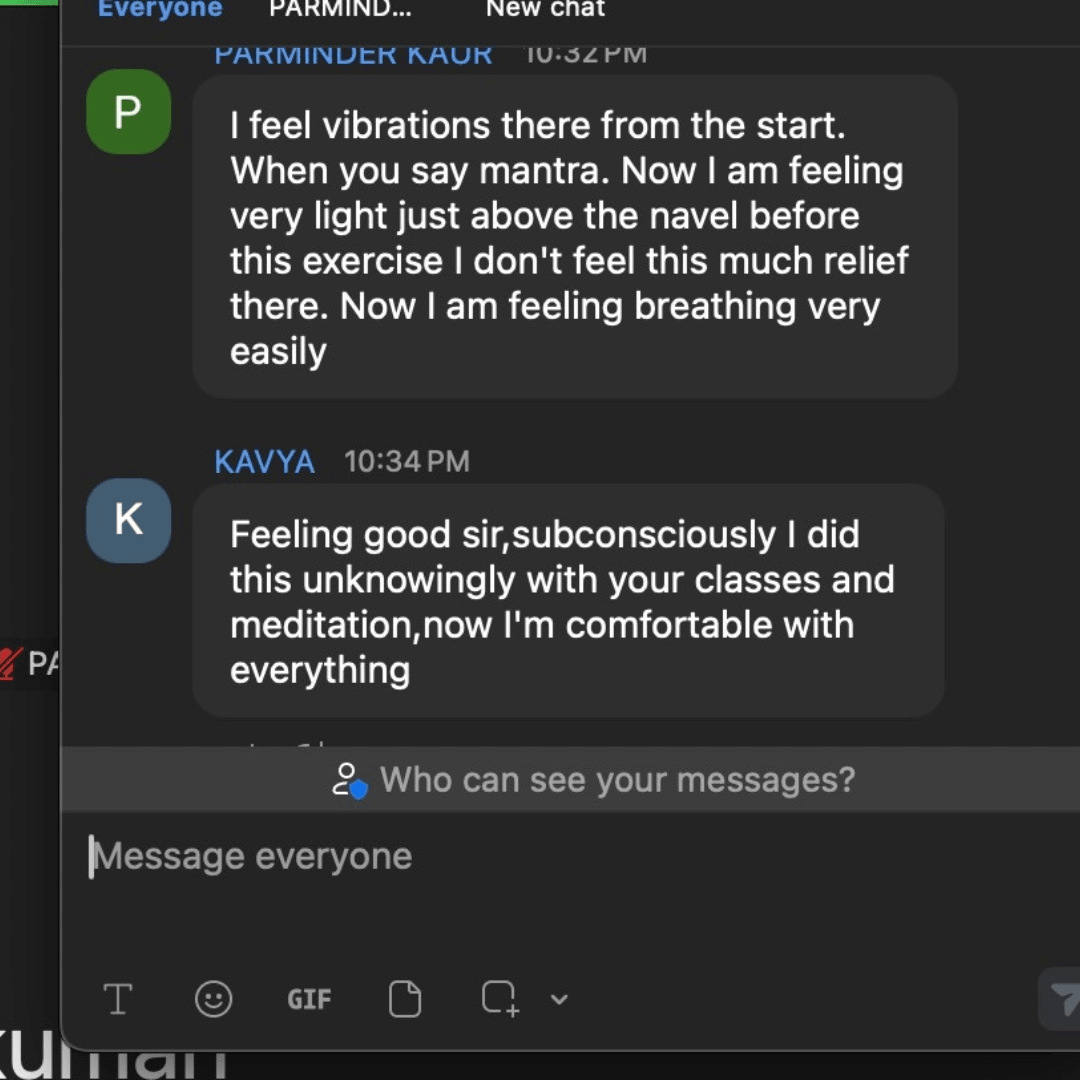
Task: Click Parminder's green P avatar
Action: [128, 112]
